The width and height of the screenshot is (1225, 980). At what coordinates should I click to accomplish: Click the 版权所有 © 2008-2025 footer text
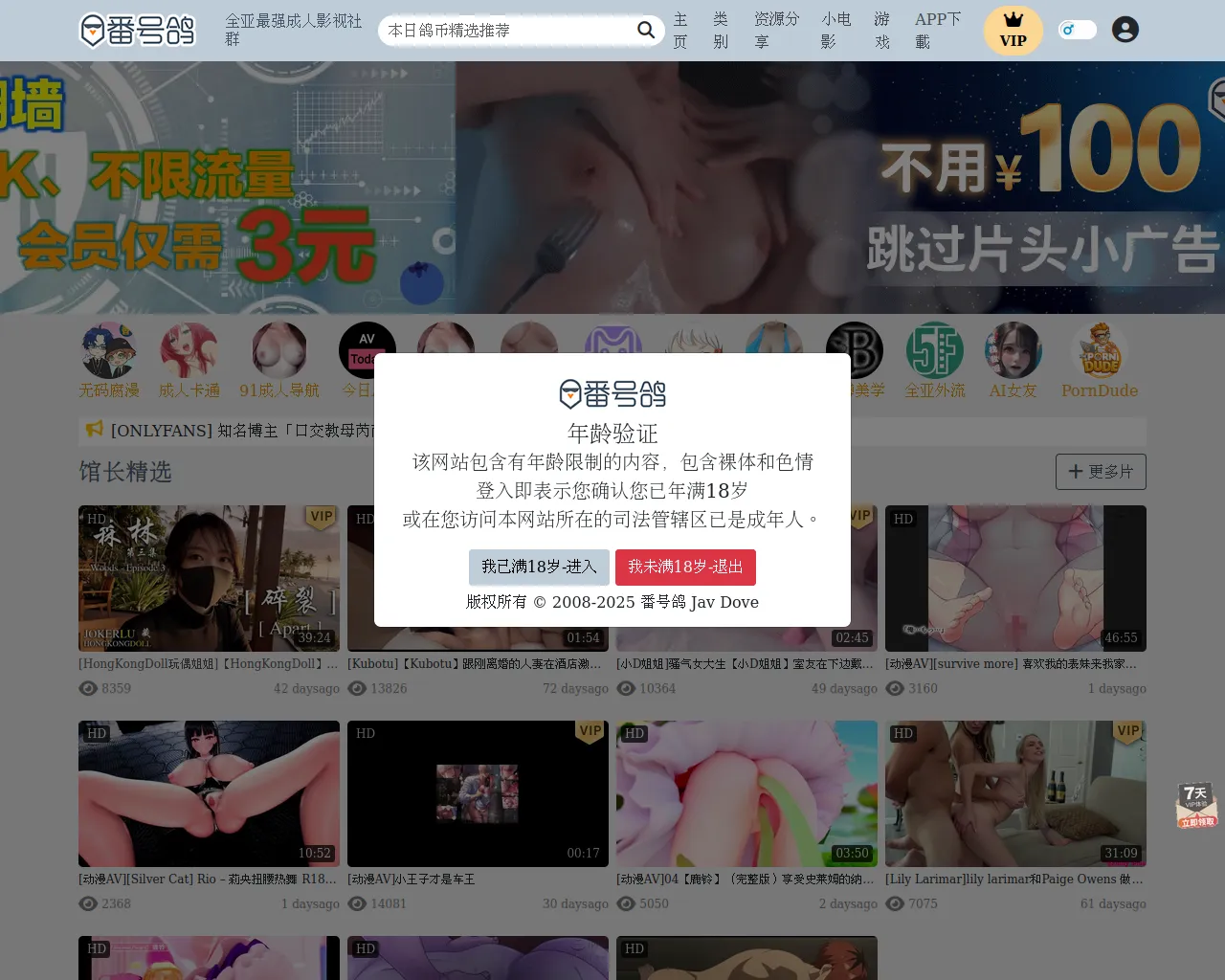(612, 602)
